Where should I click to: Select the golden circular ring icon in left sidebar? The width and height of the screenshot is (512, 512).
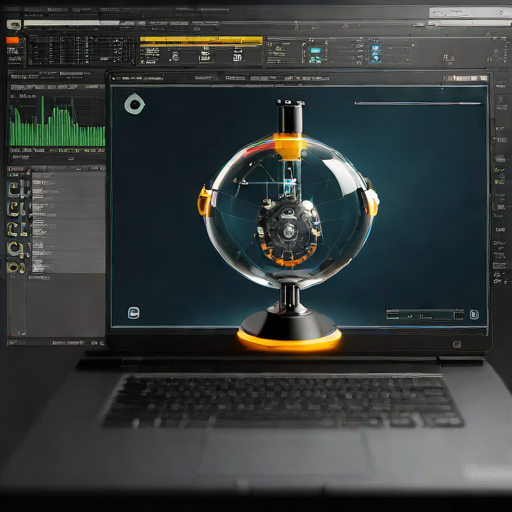15,248
